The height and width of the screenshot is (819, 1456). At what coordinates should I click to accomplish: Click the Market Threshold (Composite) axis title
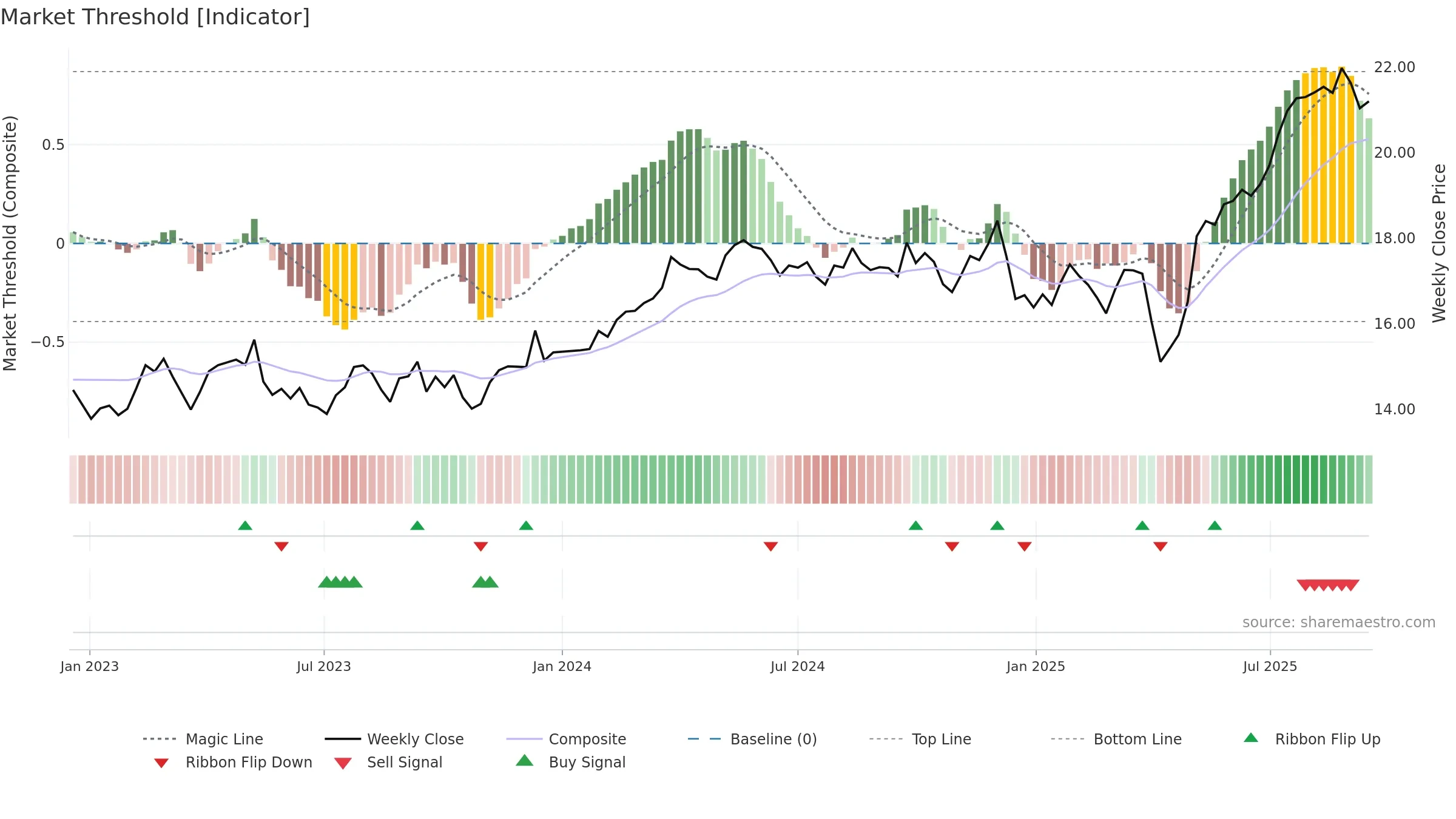coord(10,243)
